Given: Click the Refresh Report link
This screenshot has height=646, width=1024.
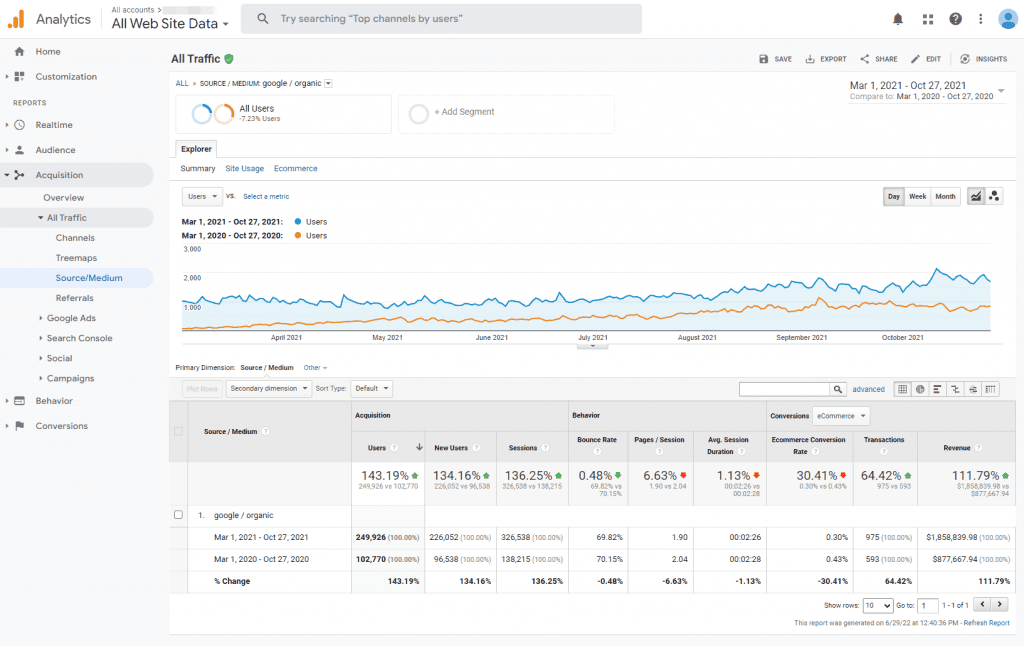Looking at the screenshot, I should [986, 622].
